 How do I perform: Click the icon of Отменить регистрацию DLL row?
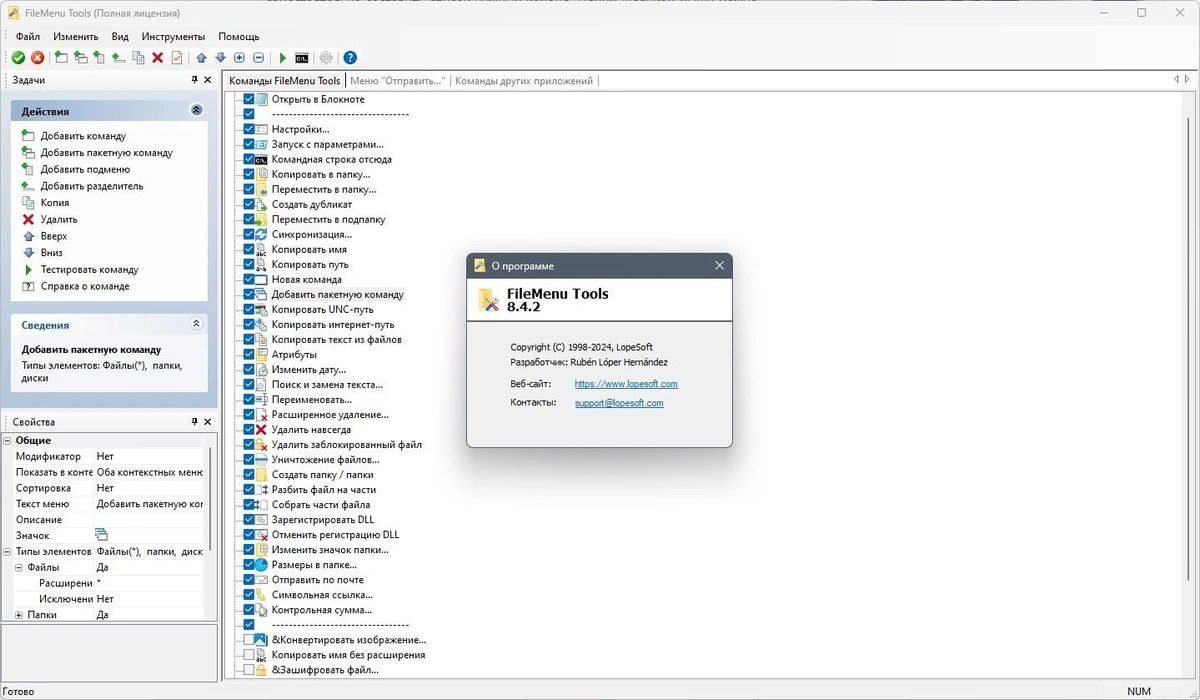pos(262,535)
